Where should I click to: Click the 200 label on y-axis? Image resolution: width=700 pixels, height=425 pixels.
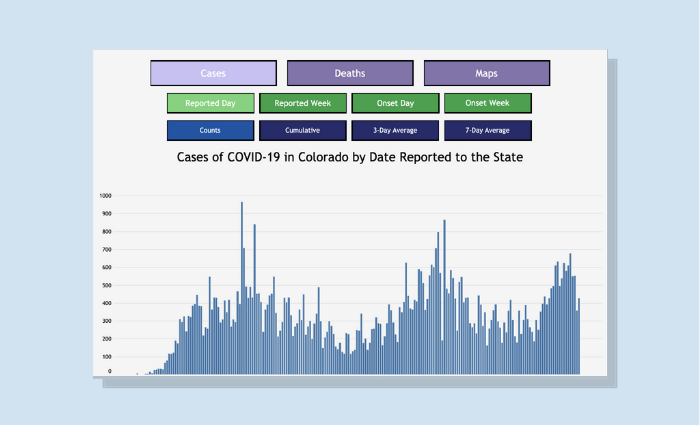pos(105,338)
